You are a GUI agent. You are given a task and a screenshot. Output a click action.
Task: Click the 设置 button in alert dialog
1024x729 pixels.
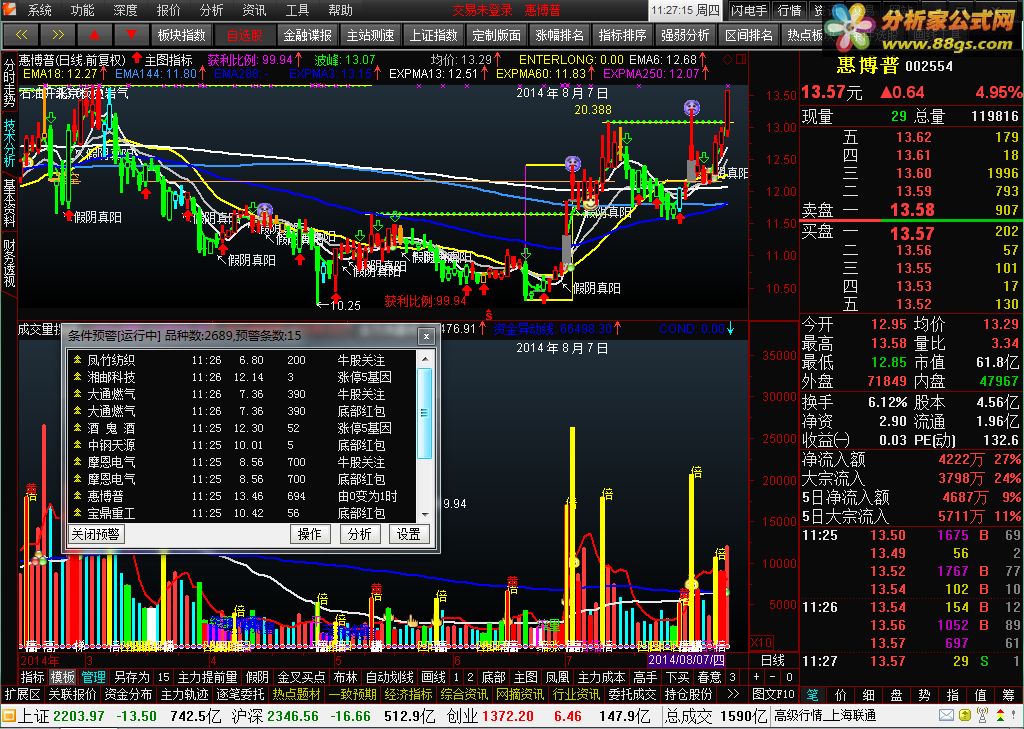click(x=409, y=534)
